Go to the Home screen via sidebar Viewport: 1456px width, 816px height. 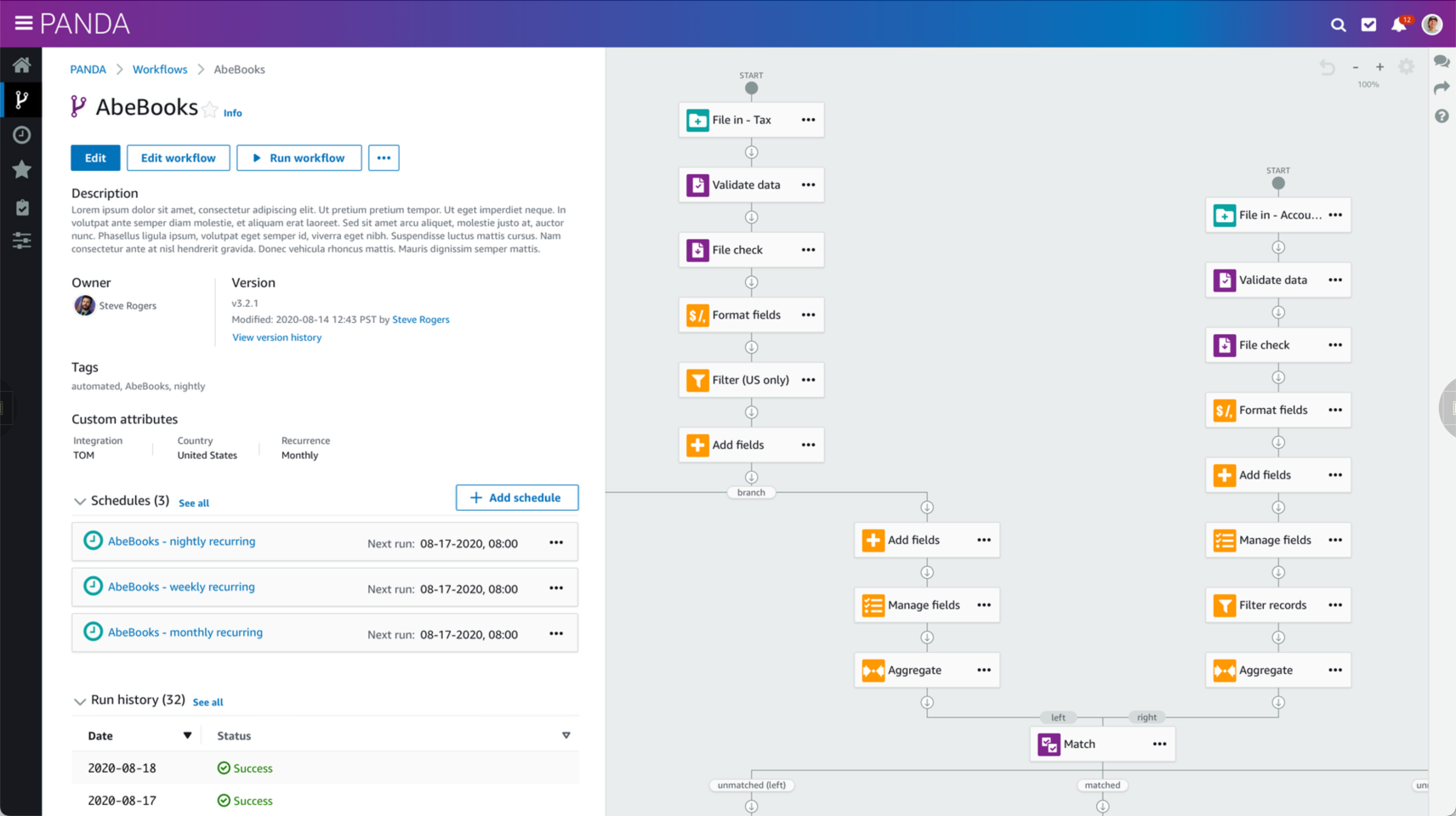click(21, 64)
